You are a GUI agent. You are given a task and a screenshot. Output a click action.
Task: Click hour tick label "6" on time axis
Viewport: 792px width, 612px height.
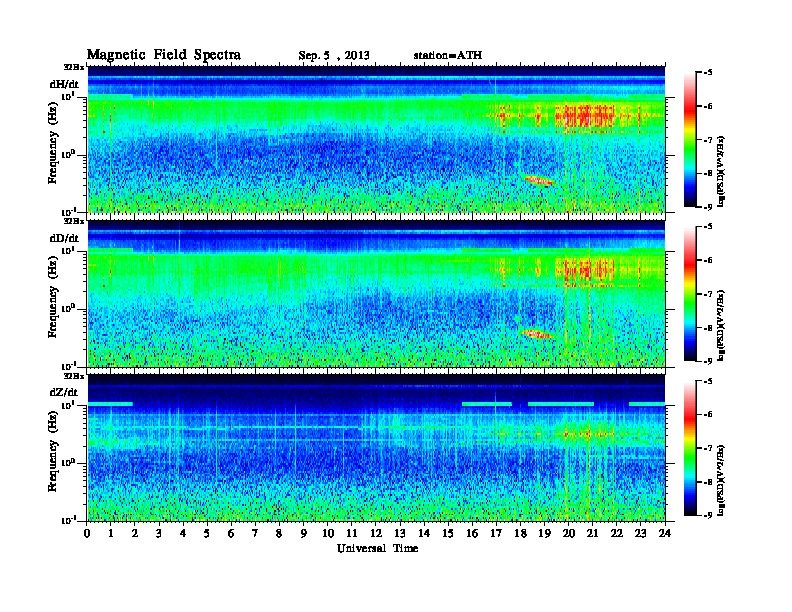click(x=231, y=533)
